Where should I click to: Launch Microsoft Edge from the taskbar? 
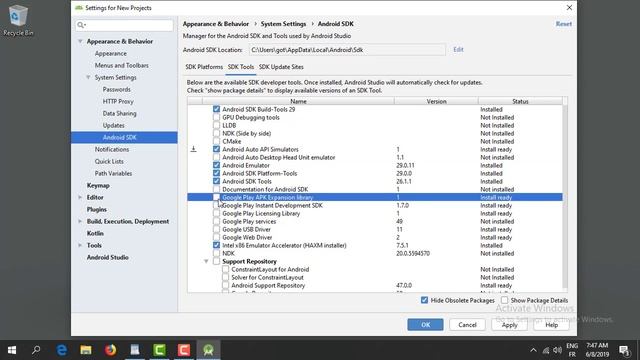coord(62,350)
